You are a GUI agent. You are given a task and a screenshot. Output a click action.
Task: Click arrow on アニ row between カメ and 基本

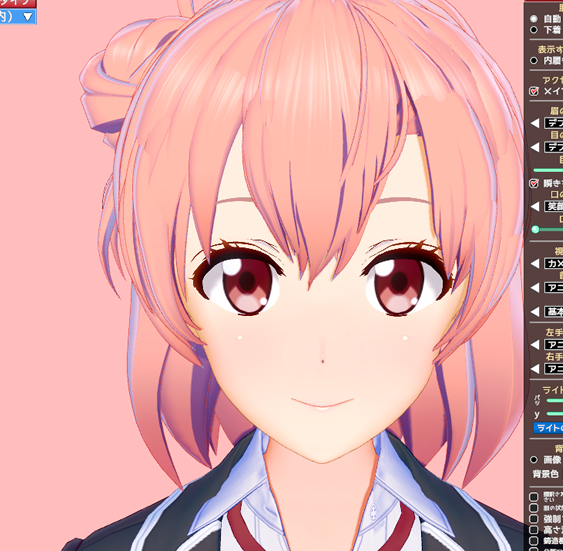(535, 288)
